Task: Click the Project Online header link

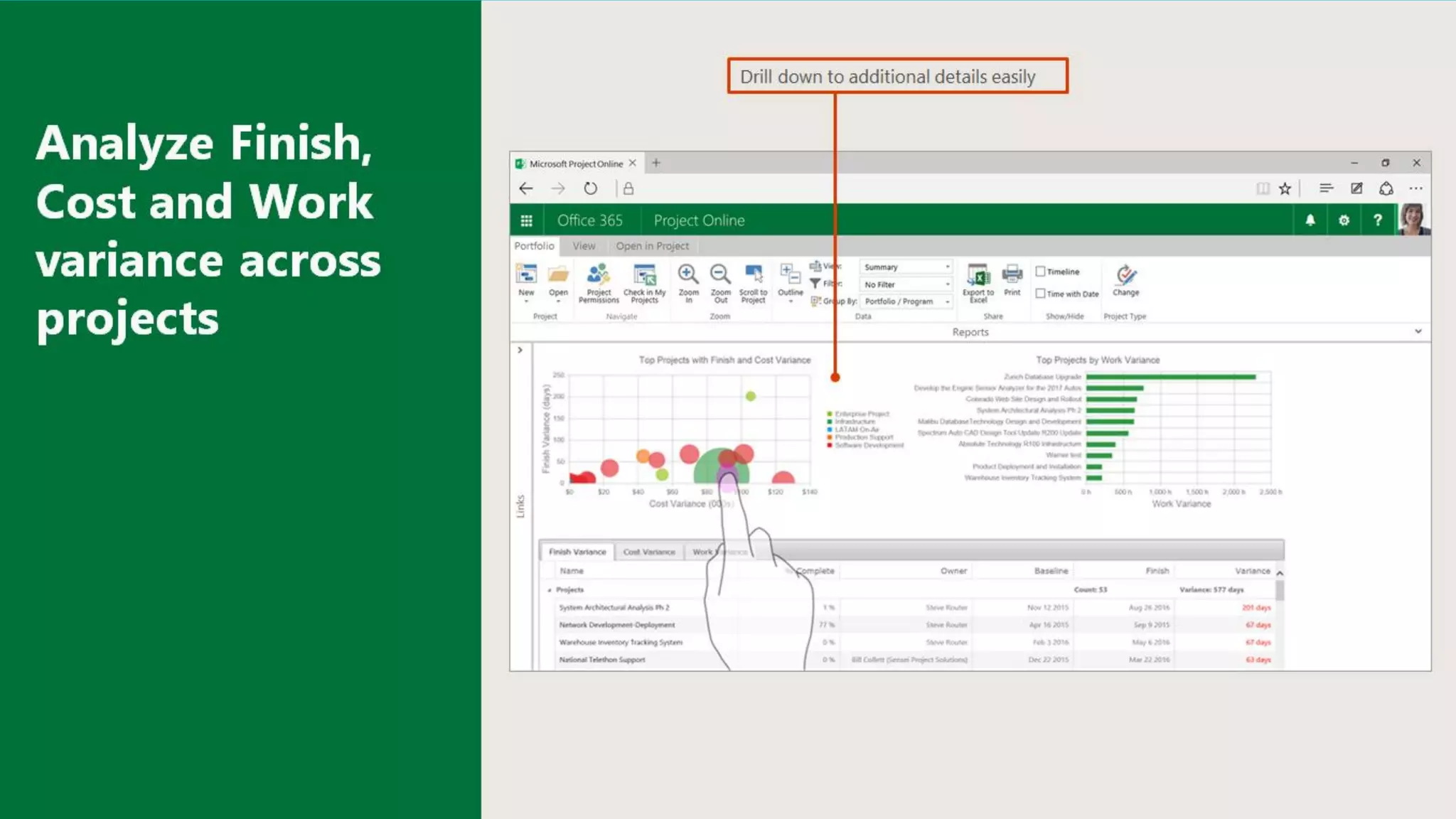Action: coord(699,220)
